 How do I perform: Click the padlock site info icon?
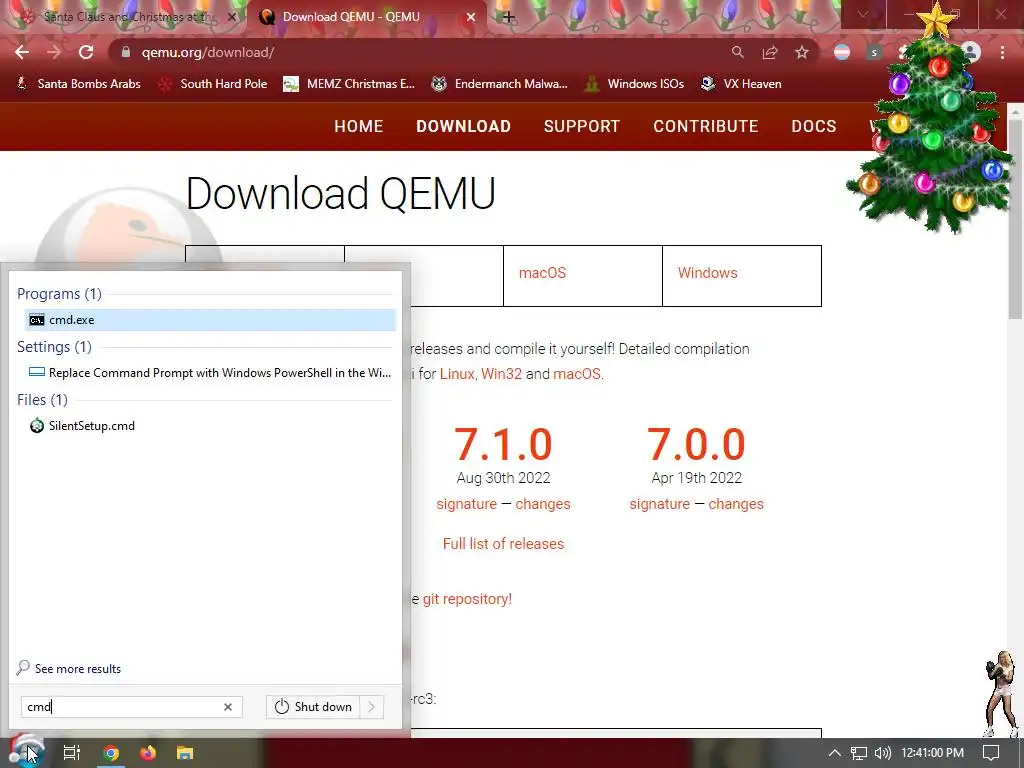pos(126,52)
